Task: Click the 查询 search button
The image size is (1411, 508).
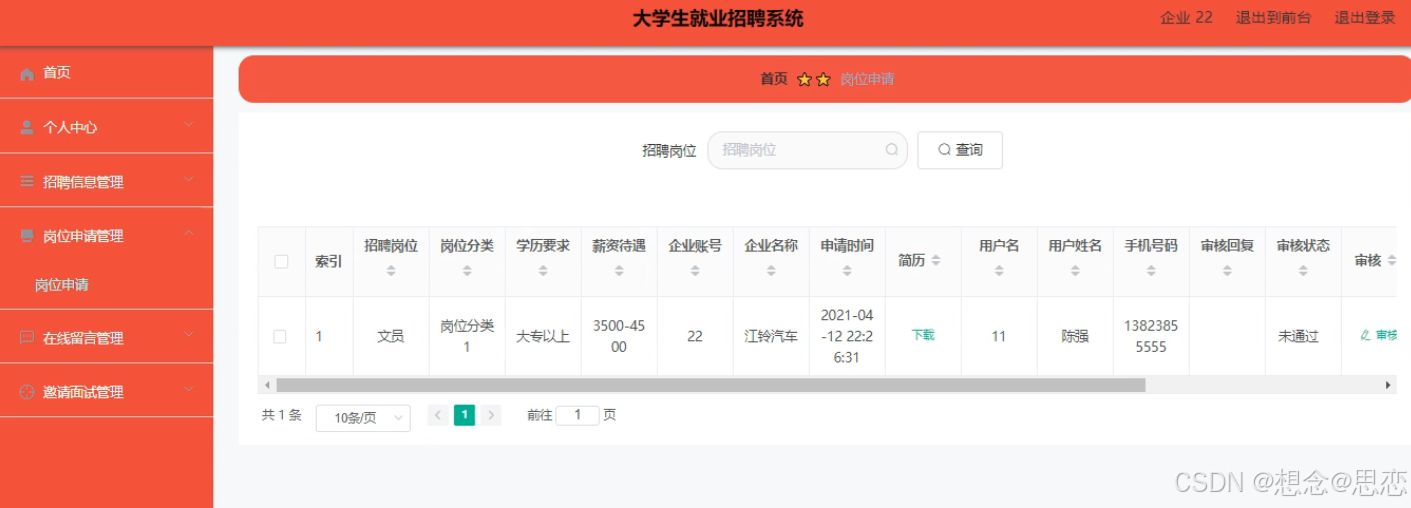Action: pyautogui.click(x=960, y=150)
